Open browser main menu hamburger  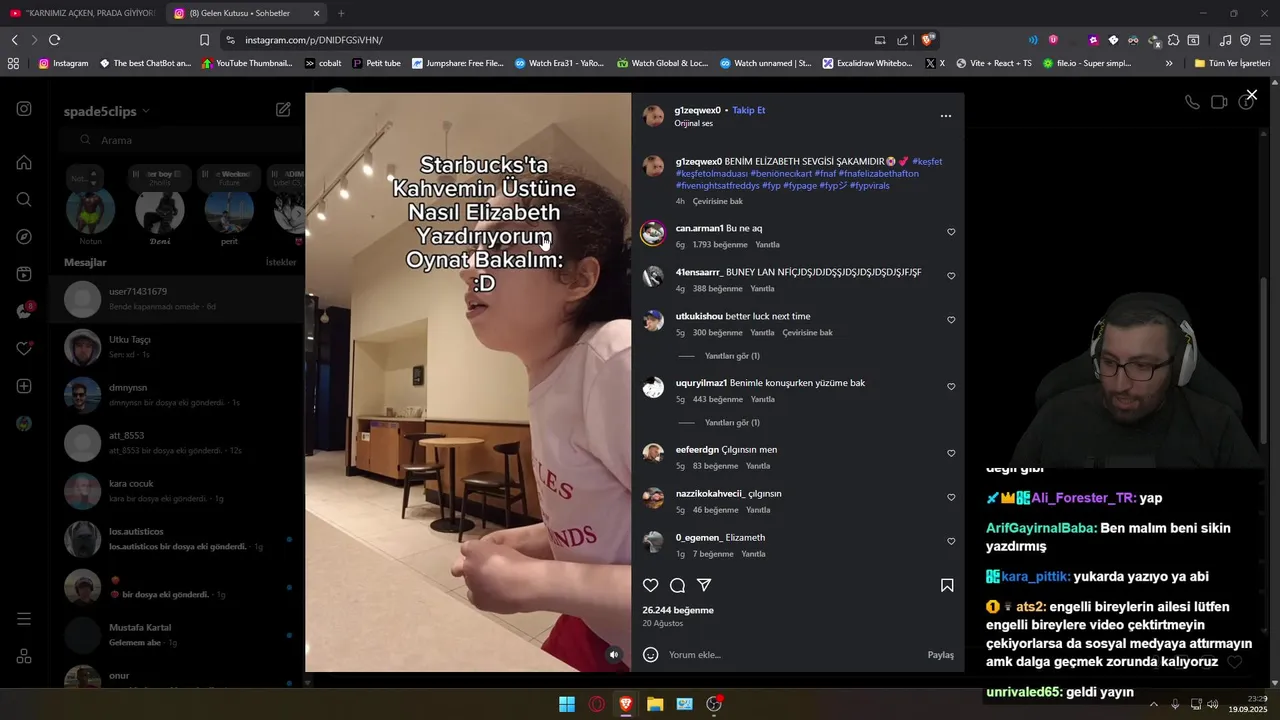[1265, 40]
